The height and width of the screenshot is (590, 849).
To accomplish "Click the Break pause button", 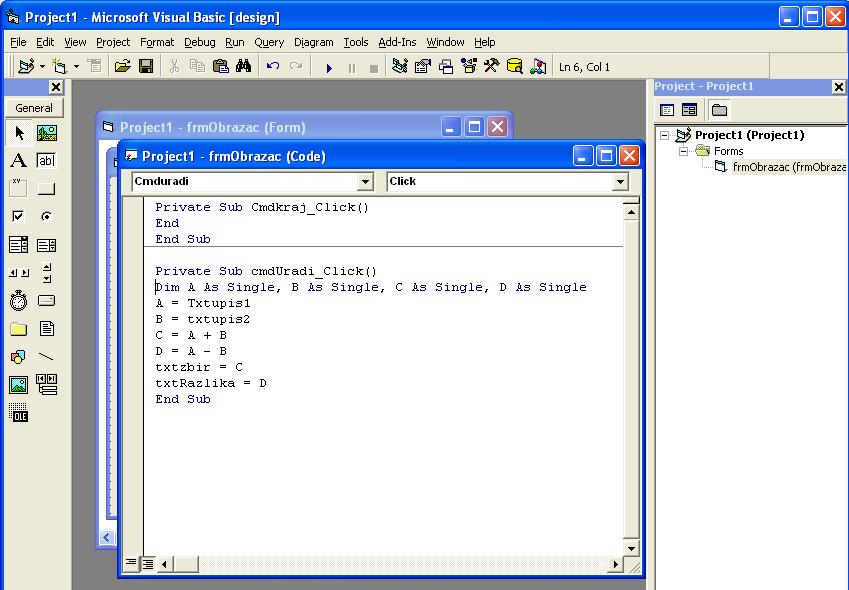I will click(351, 68).
